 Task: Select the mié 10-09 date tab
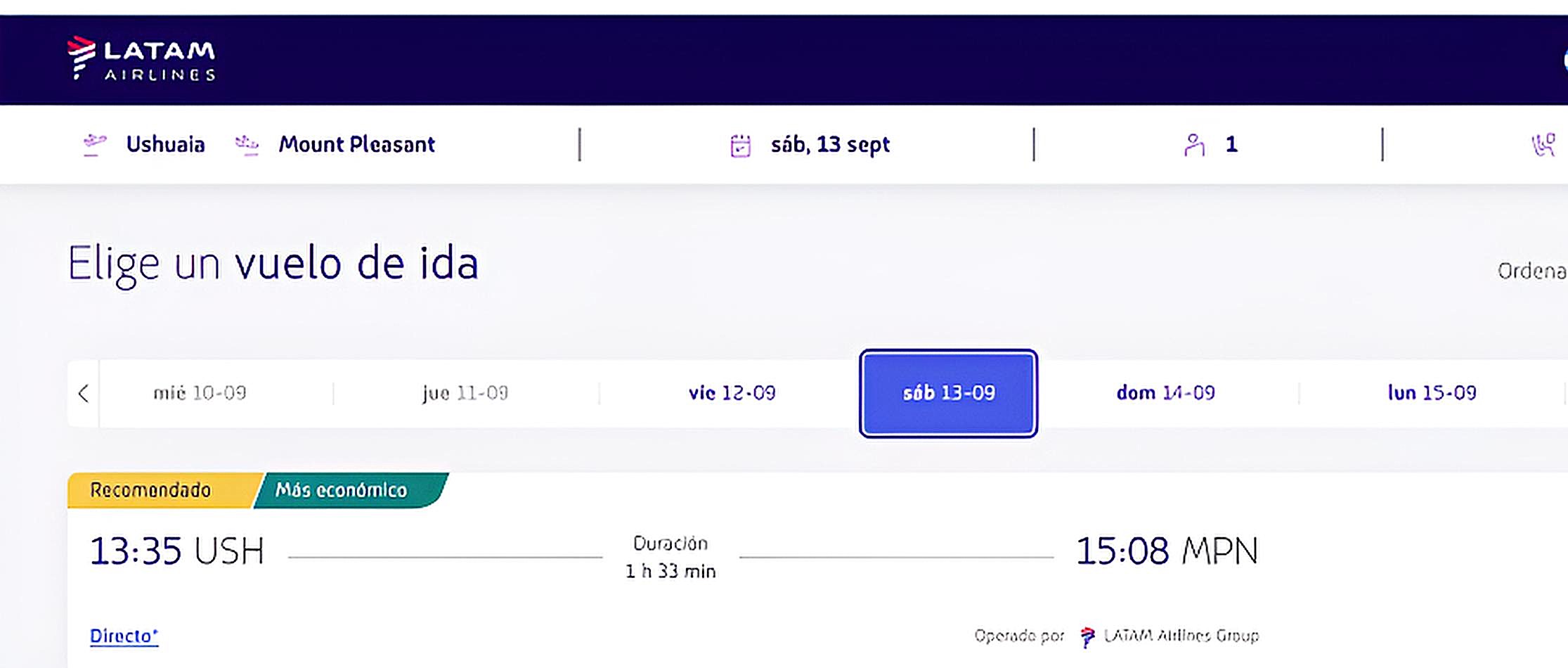[x=200, y=392]
